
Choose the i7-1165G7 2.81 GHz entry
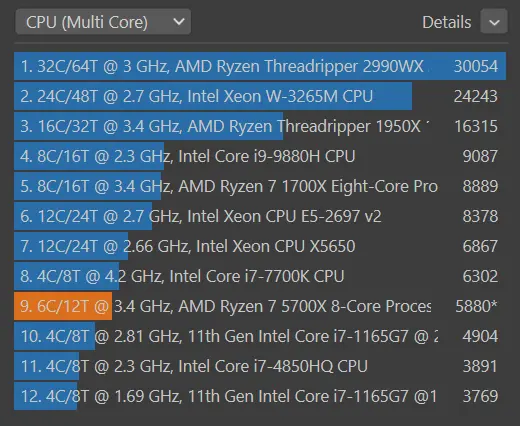tap(260, 336)
